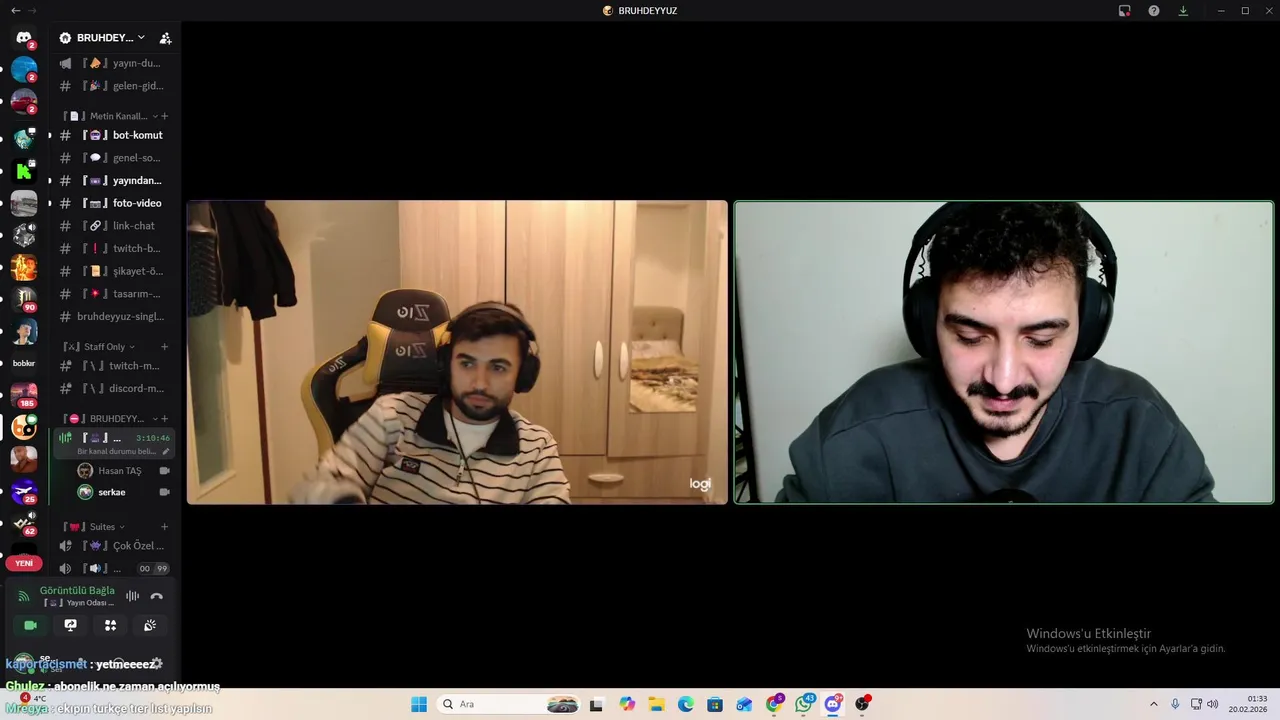Open user settings gear icon
This screenshot has height=720, width=1280.
coord(157,664)
